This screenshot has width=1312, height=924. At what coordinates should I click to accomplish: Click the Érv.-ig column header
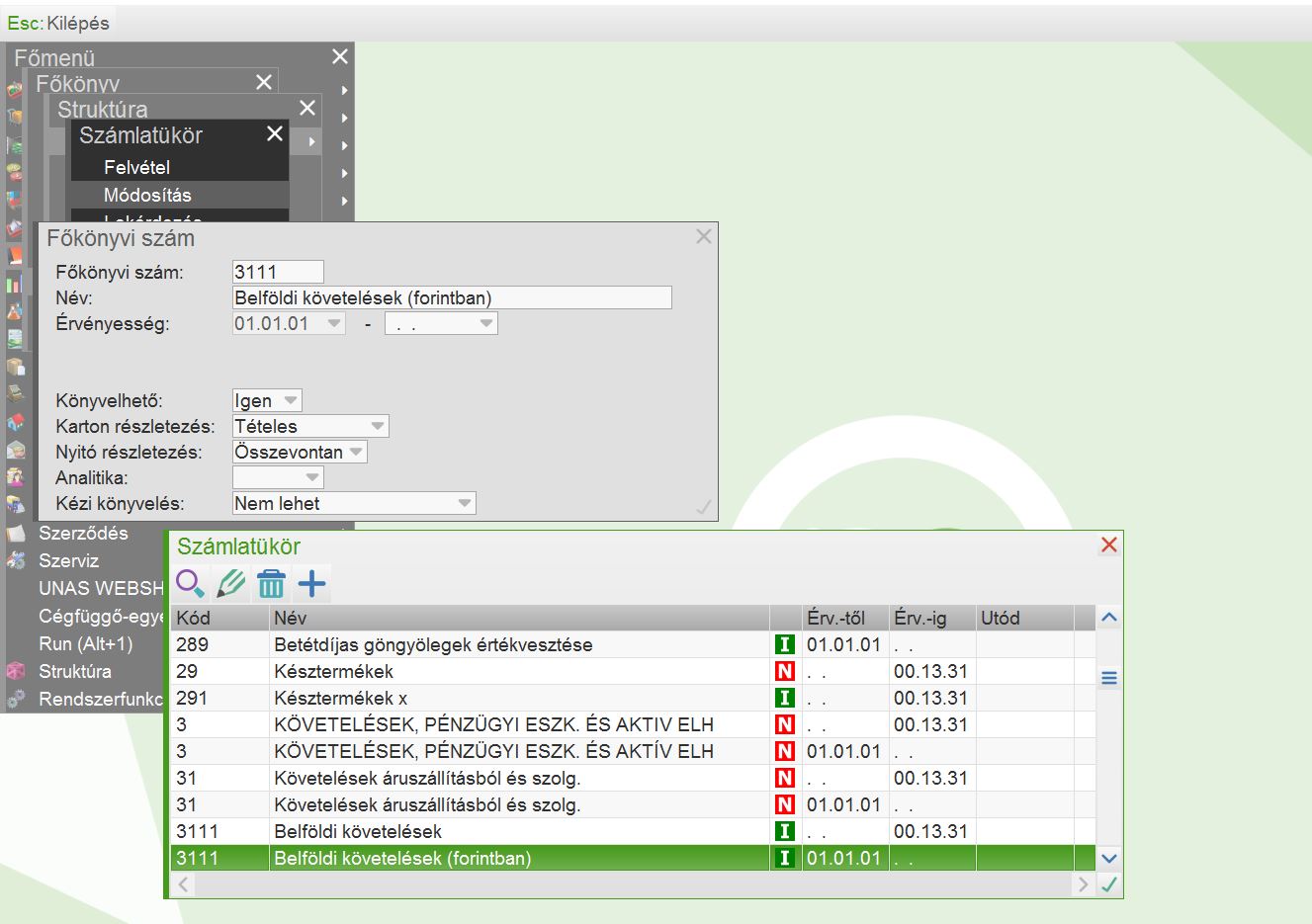tap(933, 618)
